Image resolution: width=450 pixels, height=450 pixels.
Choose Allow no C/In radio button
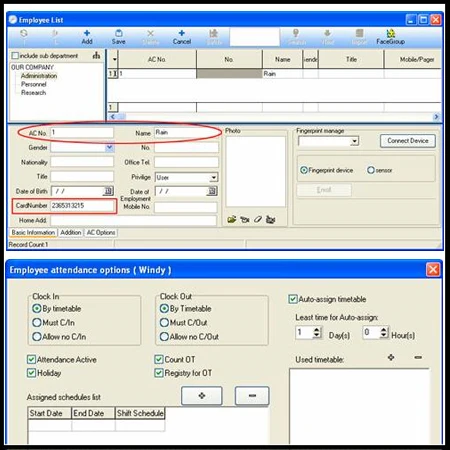pos(37,336)
